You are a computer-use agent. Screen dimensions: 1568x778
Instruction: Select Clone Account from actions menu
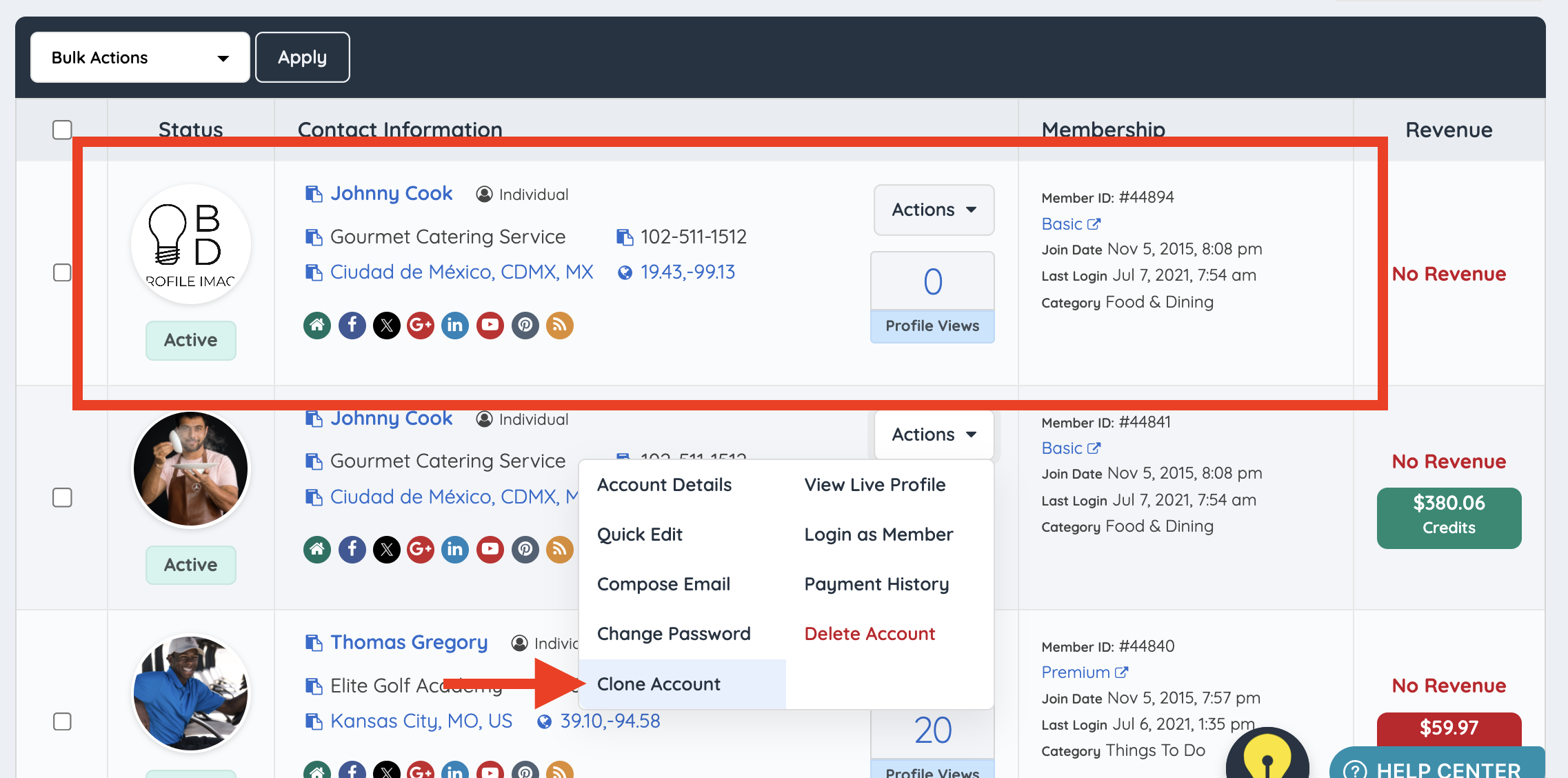tap(659, 684)
